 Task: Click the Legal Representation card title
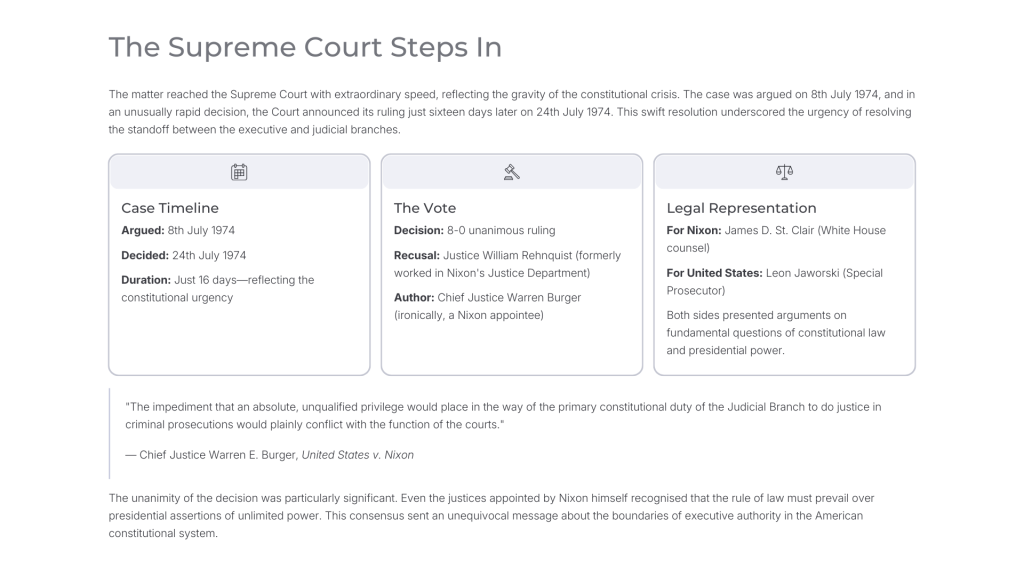click(x=741, y=208)
